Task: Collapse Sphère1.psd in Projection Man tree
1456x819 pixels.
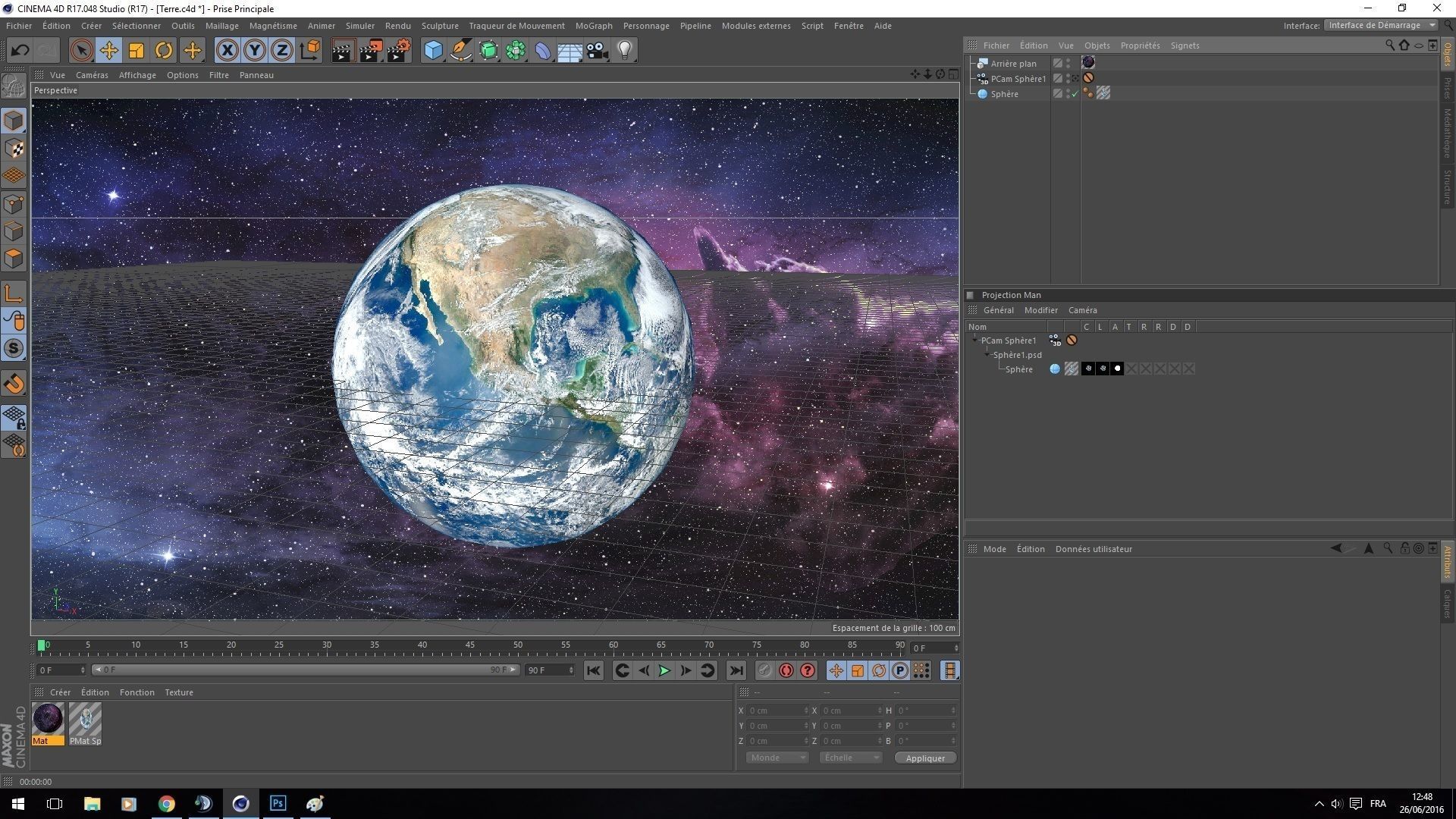Action: [x=987, y=355]
